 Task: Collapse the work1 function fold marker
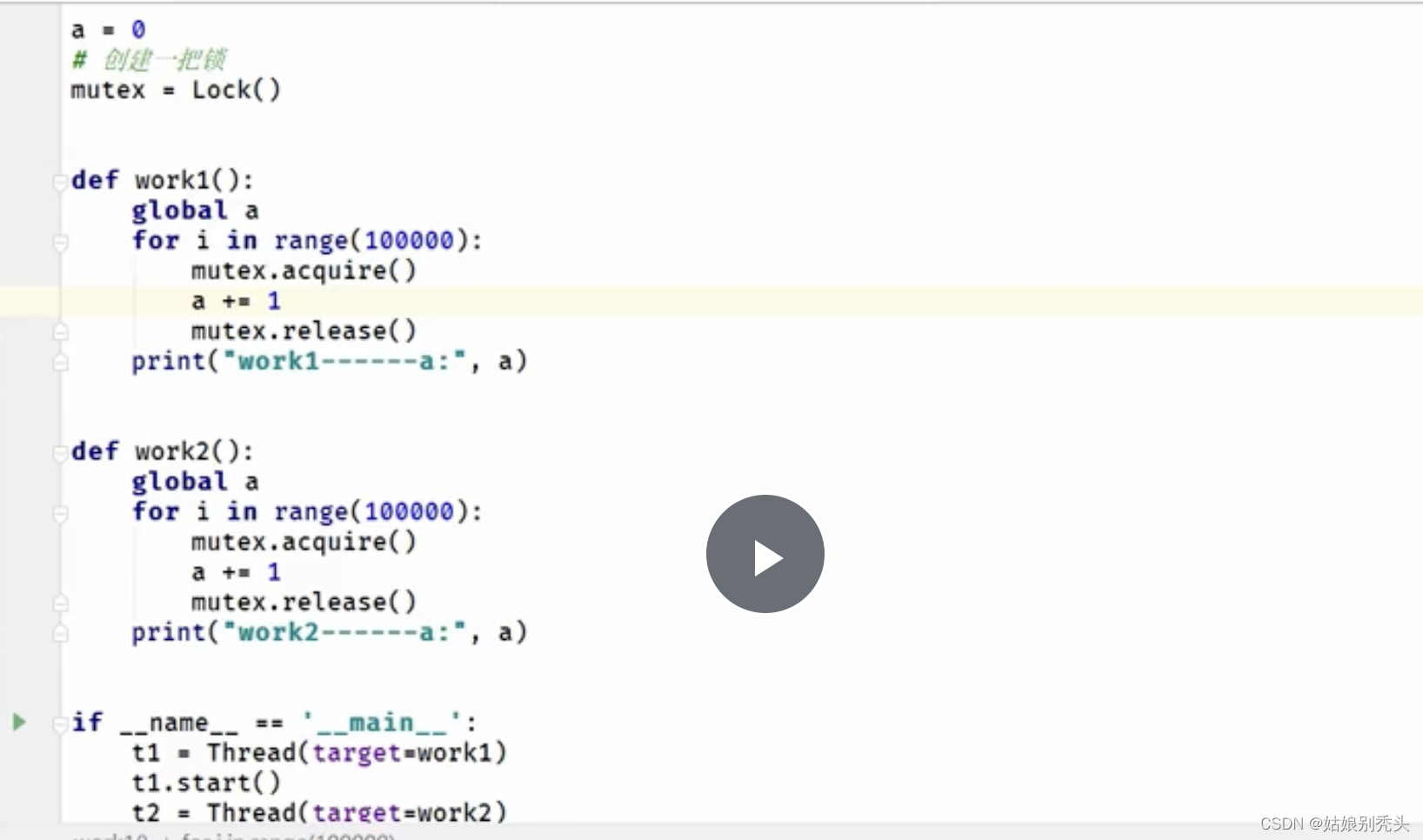pos(60,182)
